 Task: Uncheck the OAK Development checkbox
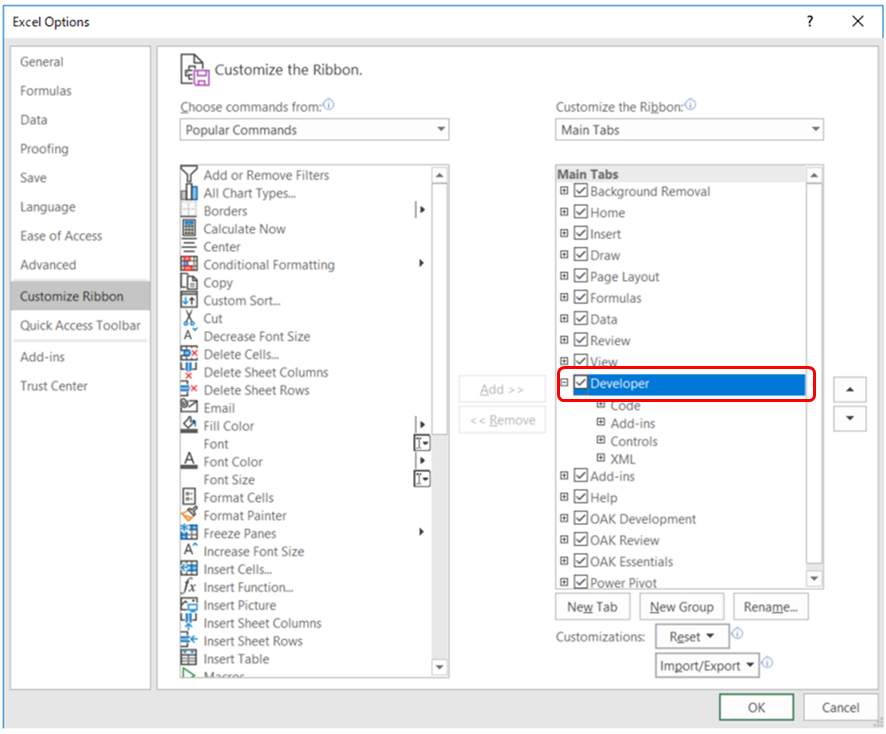coord(581,518)
